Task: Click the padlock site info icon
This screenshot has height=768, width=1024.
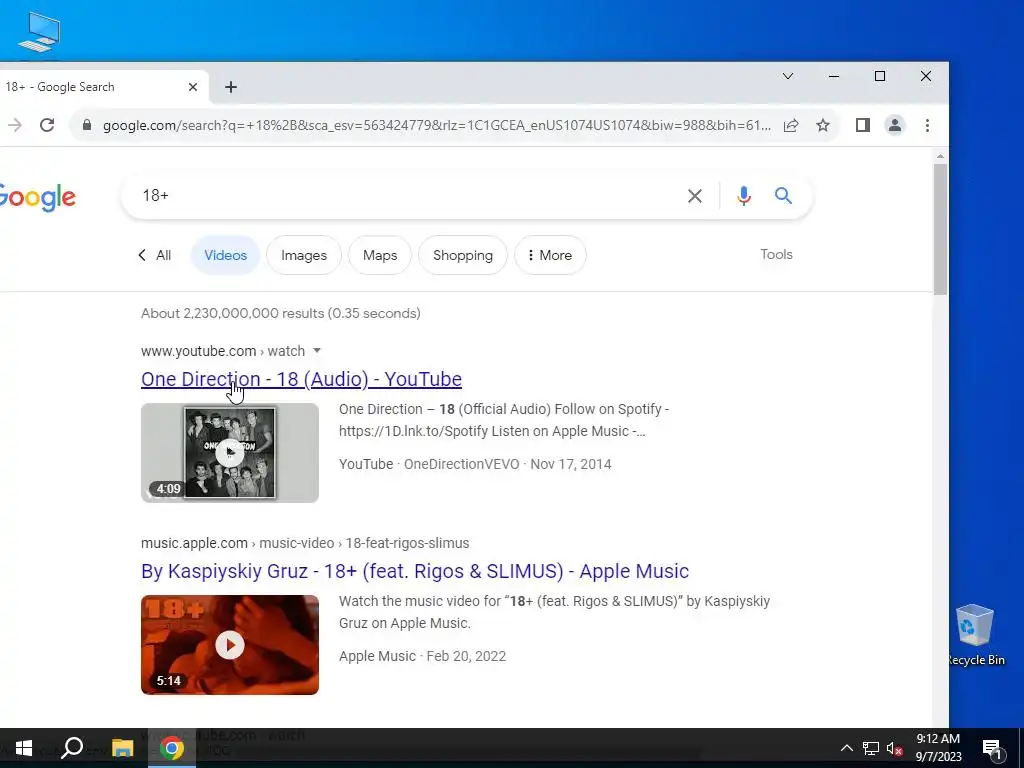Action: 86,125
